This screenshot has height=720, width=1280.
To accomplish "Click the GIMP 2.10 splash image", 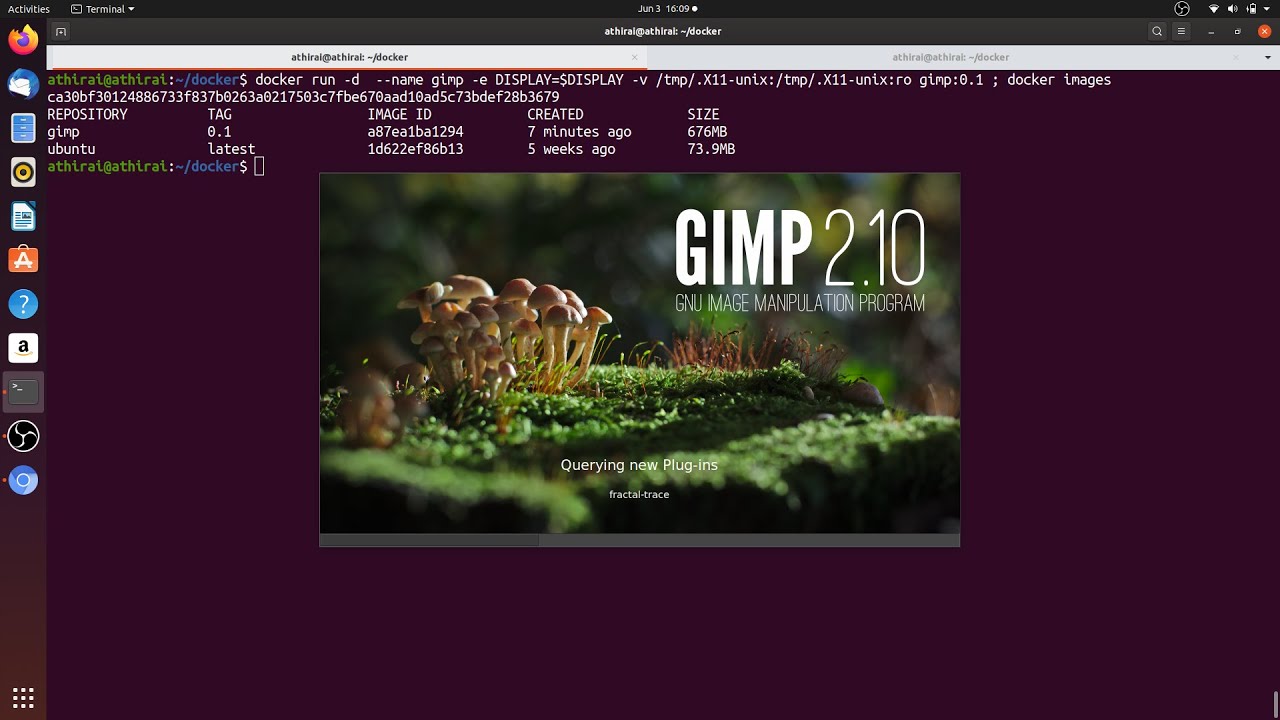I will tap(640, 353).
